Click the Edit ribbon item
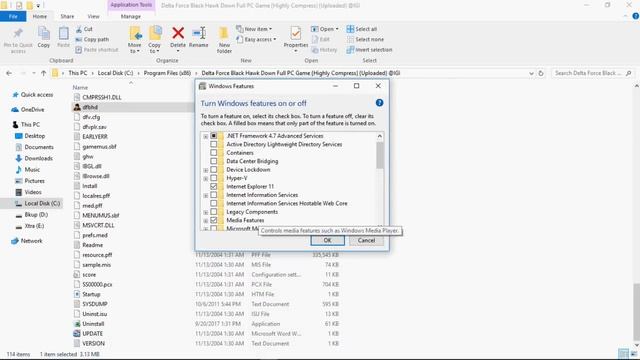640x360 pixels. 321,40
